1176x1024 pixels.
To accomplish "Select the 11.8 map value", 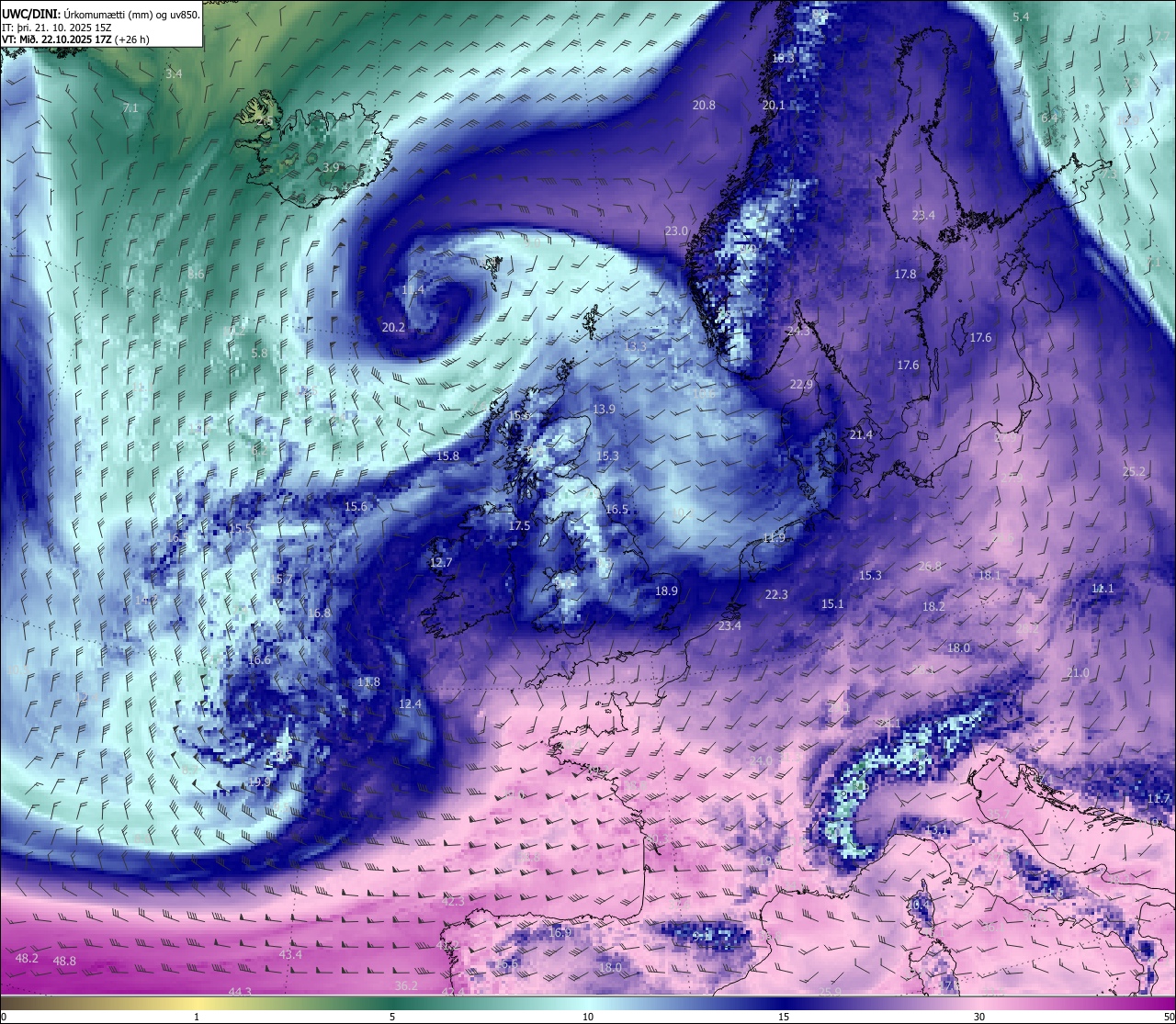I will (x=368, y=681).
